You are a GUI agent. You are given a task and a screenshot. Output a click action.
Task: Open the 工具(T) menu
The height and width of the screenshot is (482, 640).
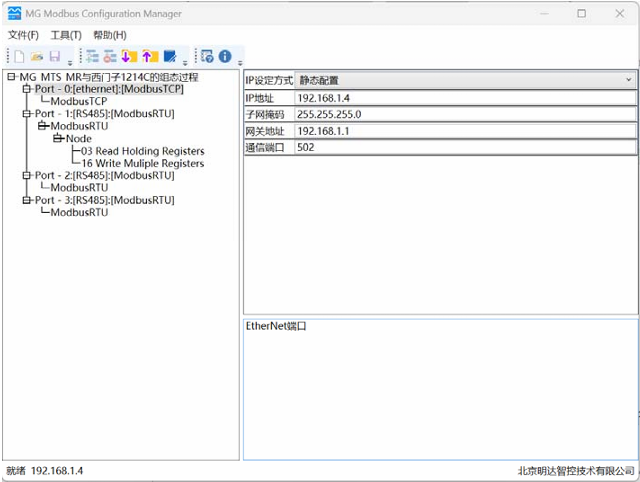click(66, 35)
